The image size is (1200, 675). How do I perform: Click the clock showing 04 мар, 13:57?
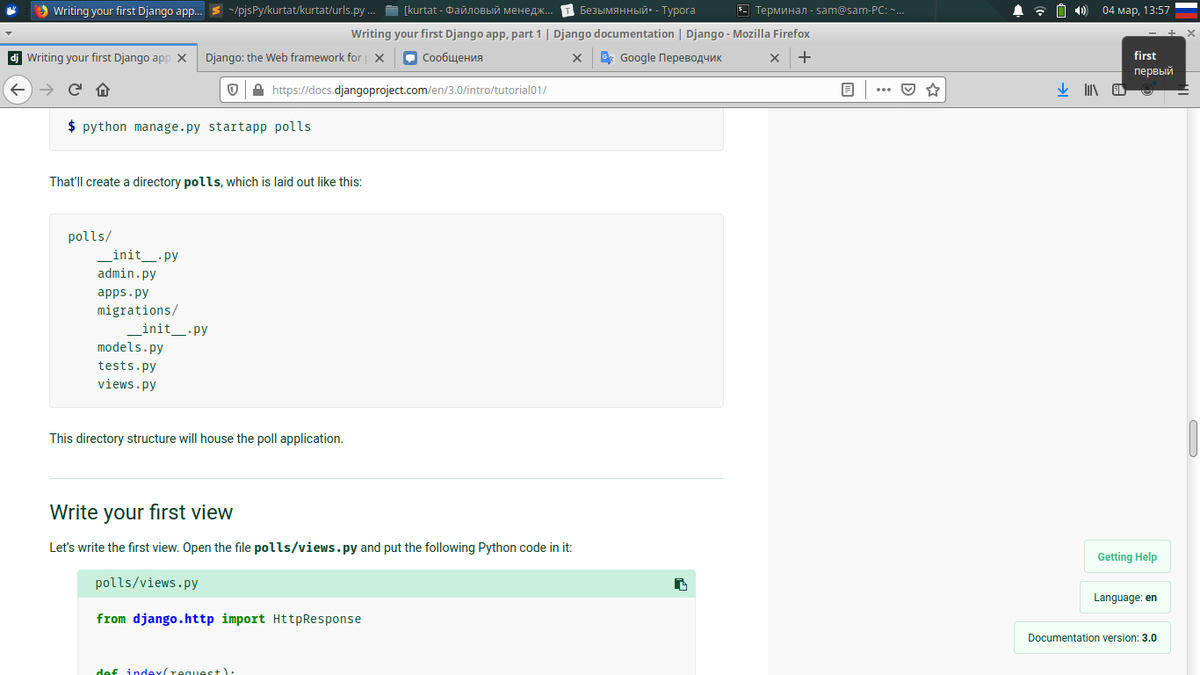click(x=1135, y=10)
